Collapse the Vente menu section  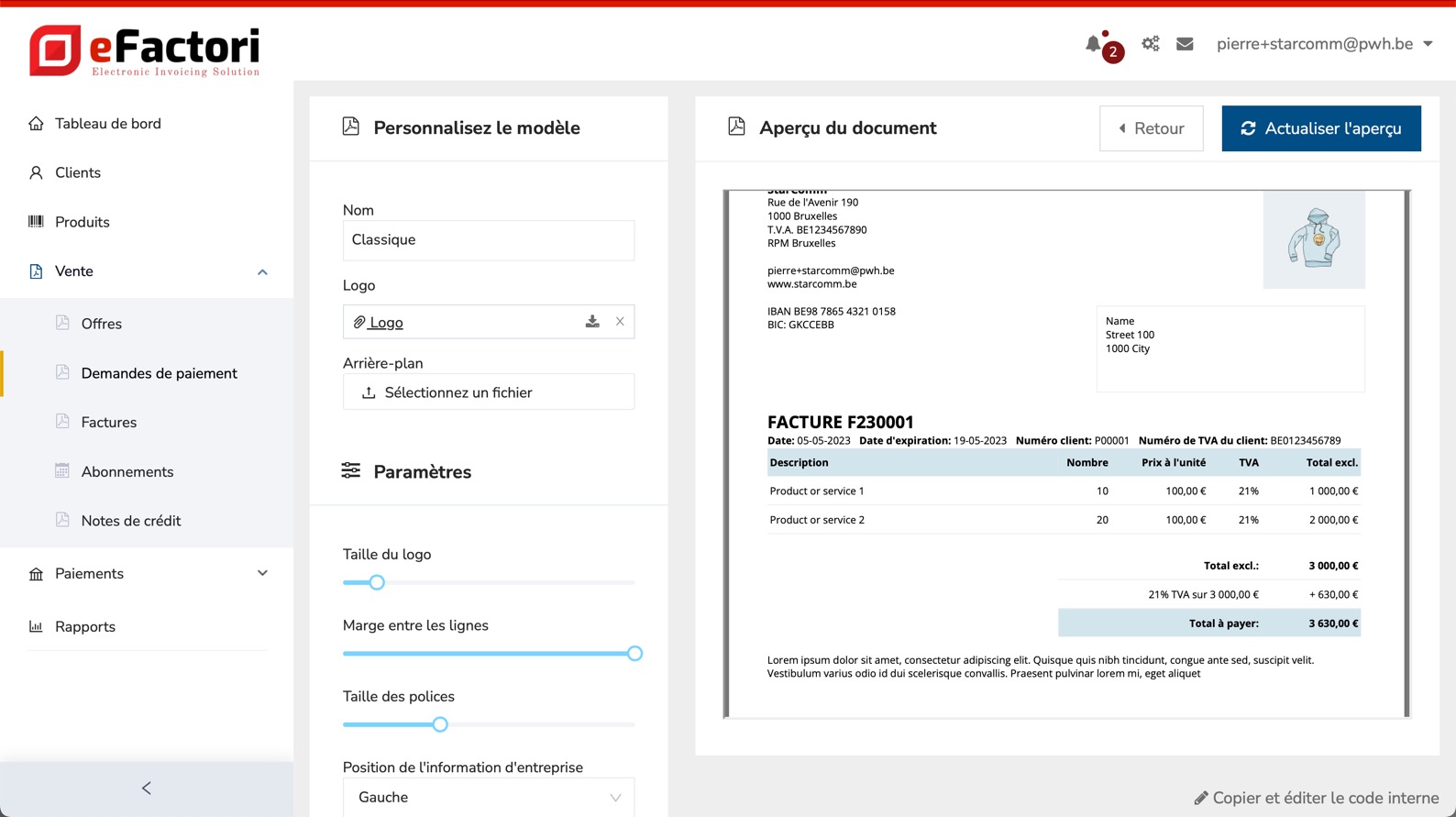click(262, 271)
